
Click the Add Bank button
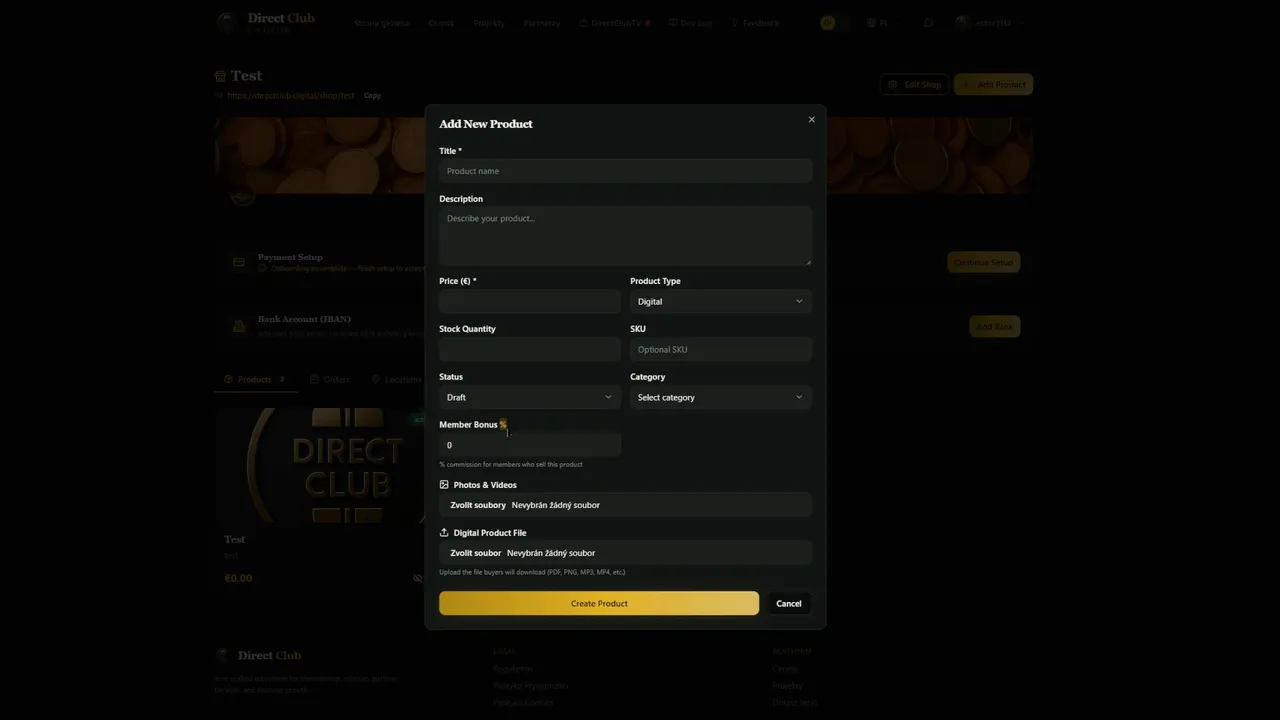(995, 326)
